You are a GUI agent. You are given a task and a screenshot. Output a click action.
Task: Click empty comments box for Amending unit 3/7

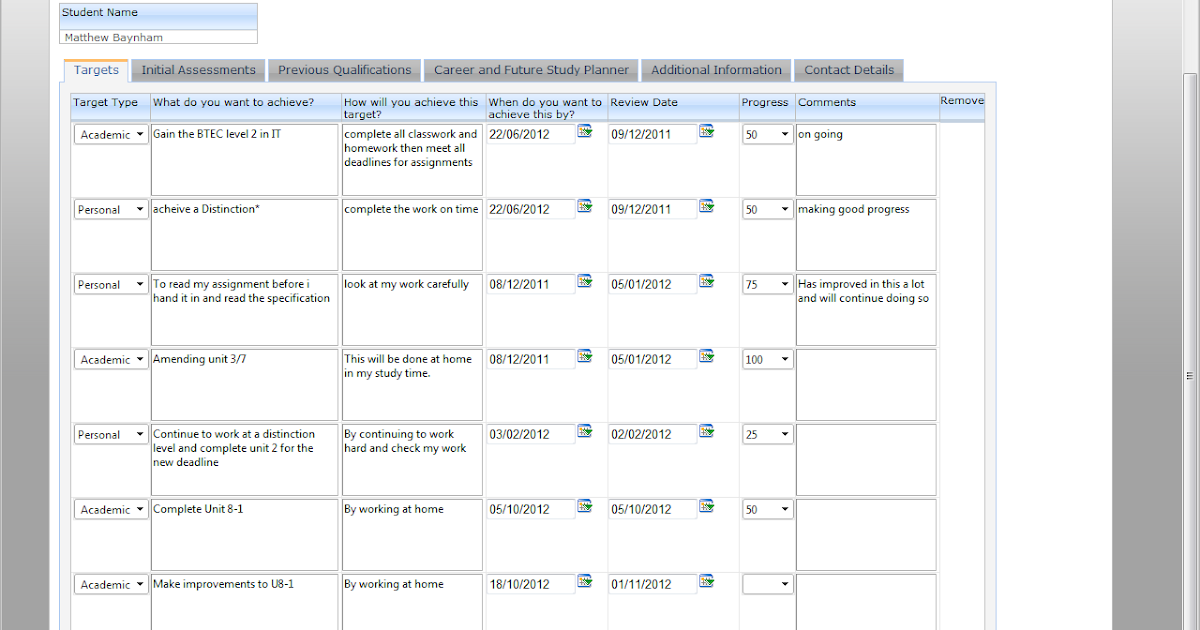click(x=866, y=385)
